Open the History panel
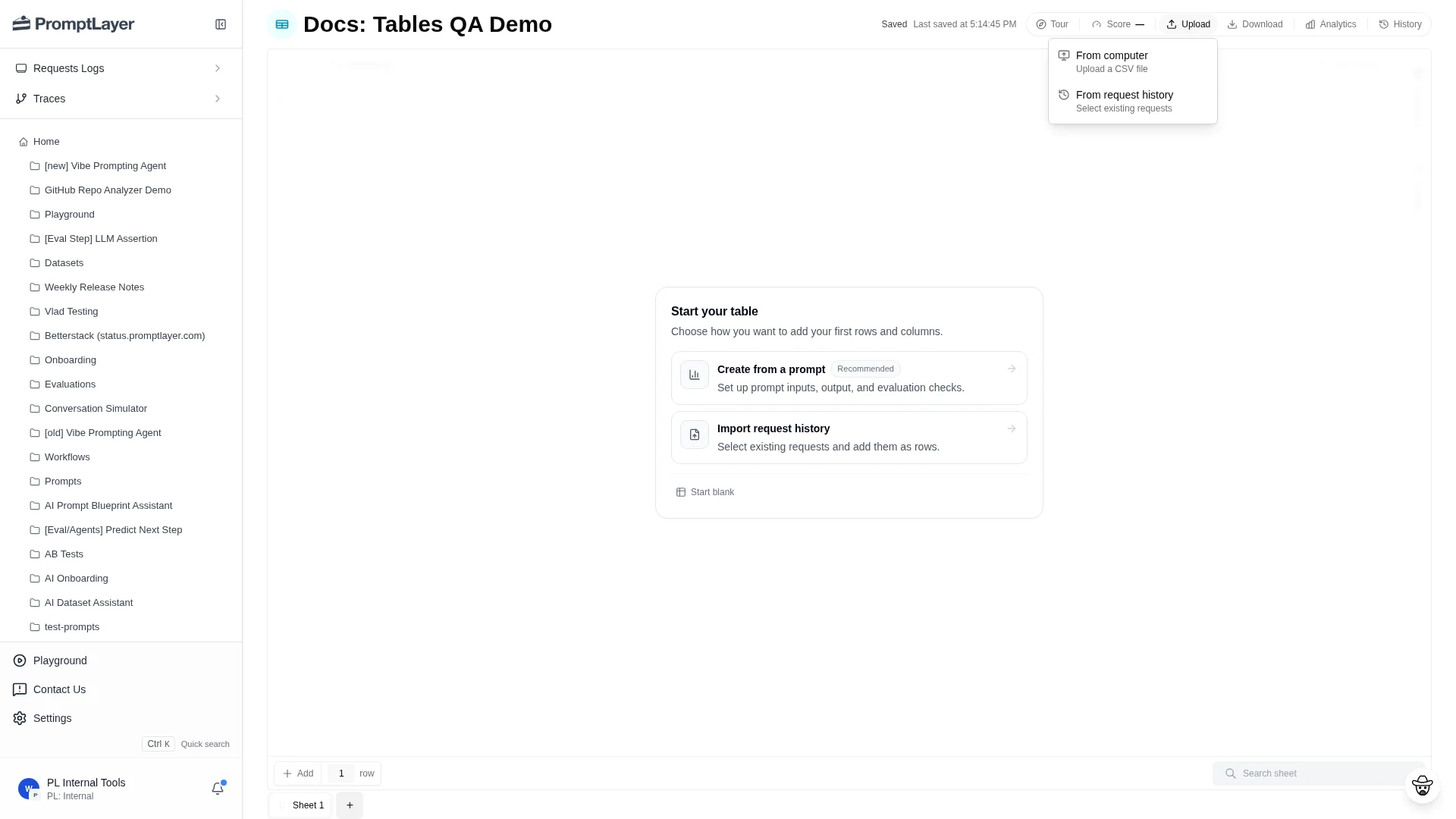 point(1400,24)
